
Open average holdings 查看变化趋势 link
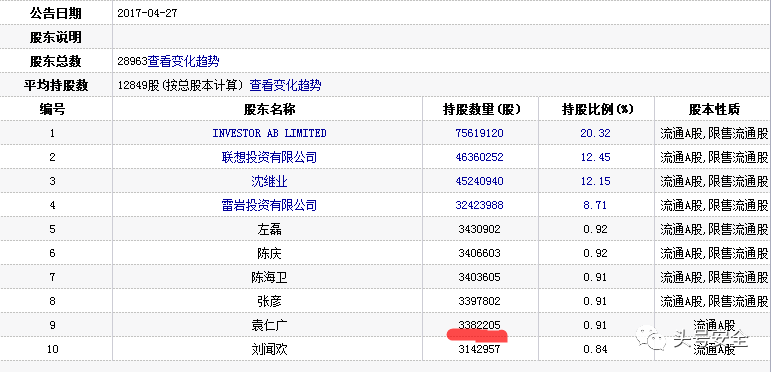(285, 85)
